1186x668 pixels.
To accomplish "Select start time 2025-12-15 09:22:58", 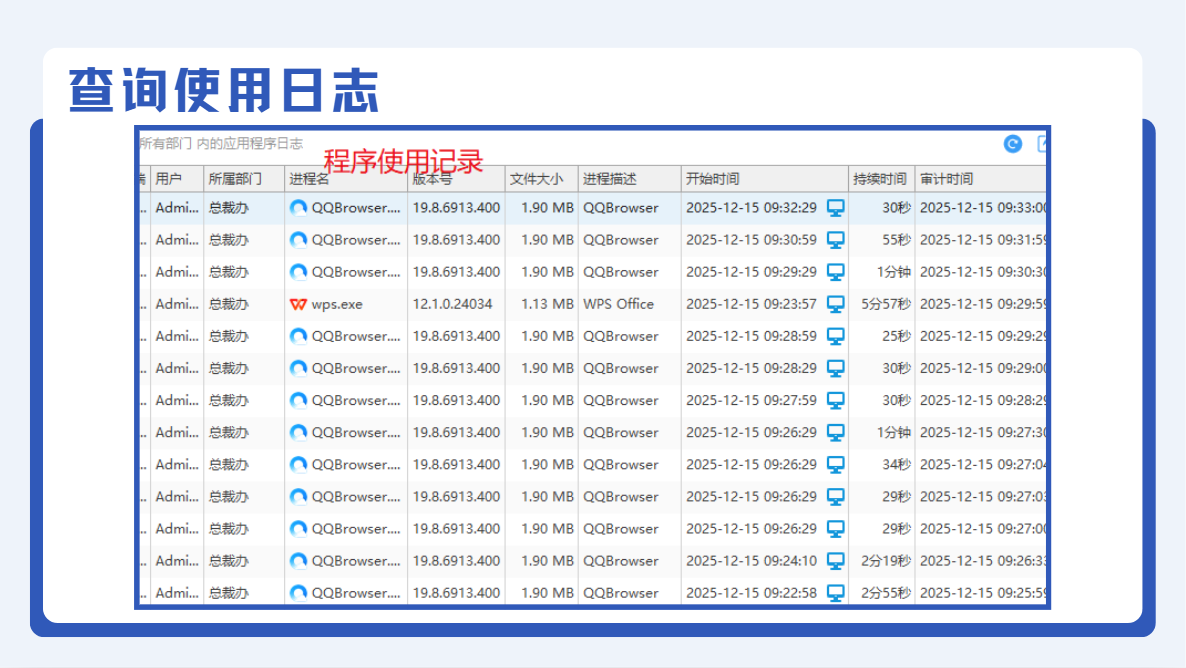I will pos(751,593).
